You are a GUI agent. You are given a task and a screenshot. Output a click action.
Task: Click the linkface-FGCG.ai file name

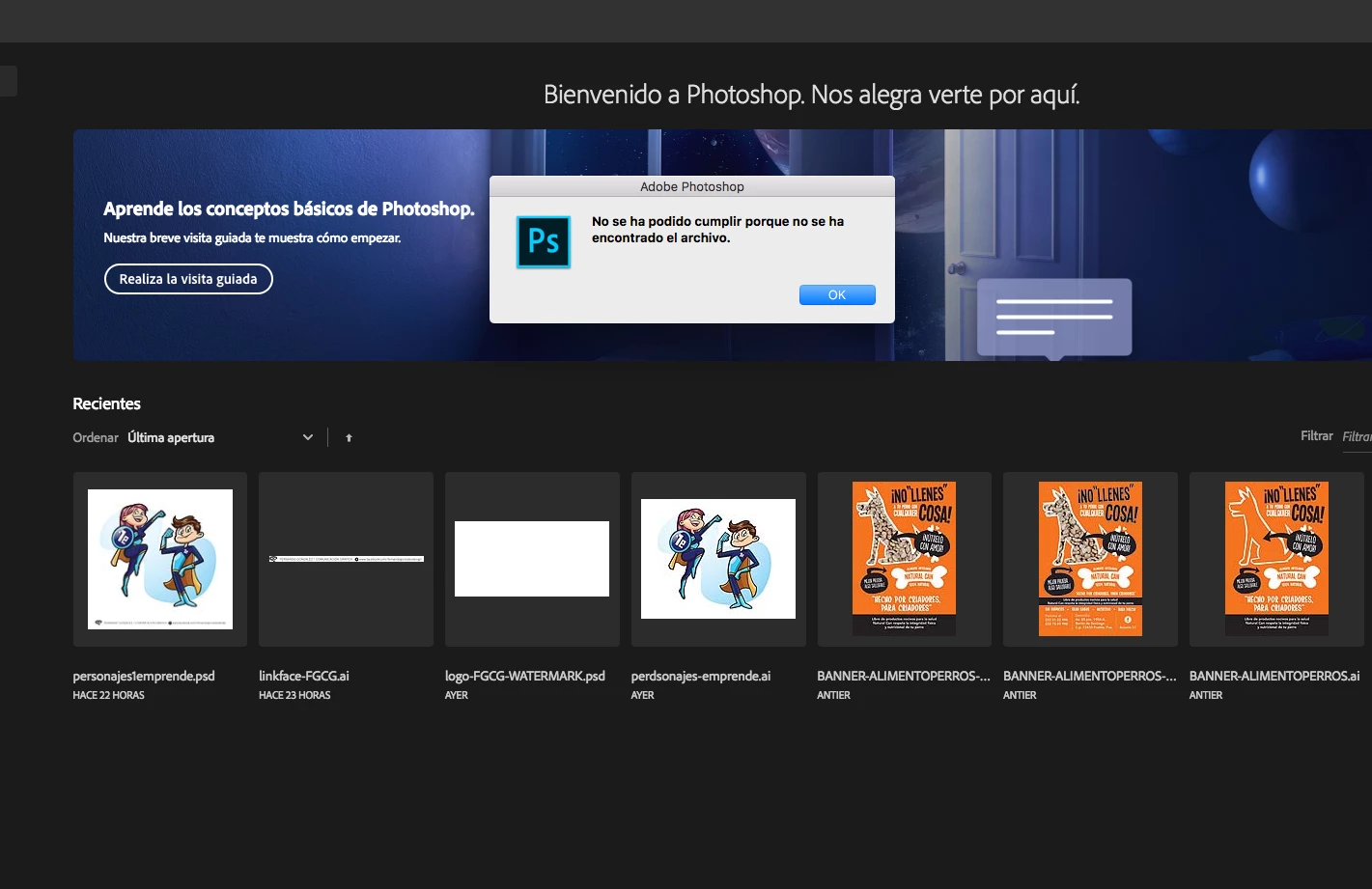click(304, 676)
